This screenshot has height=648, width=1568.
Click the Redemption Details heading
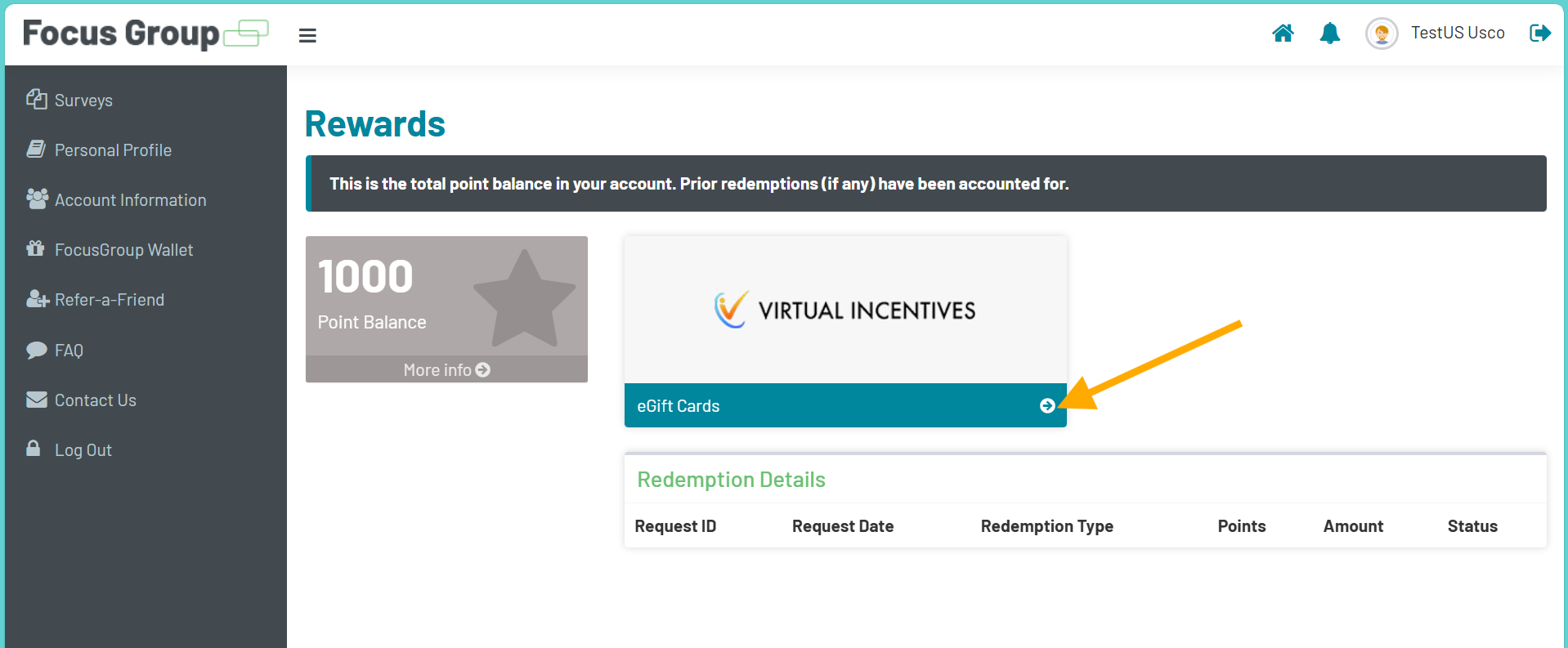[732, 480]
